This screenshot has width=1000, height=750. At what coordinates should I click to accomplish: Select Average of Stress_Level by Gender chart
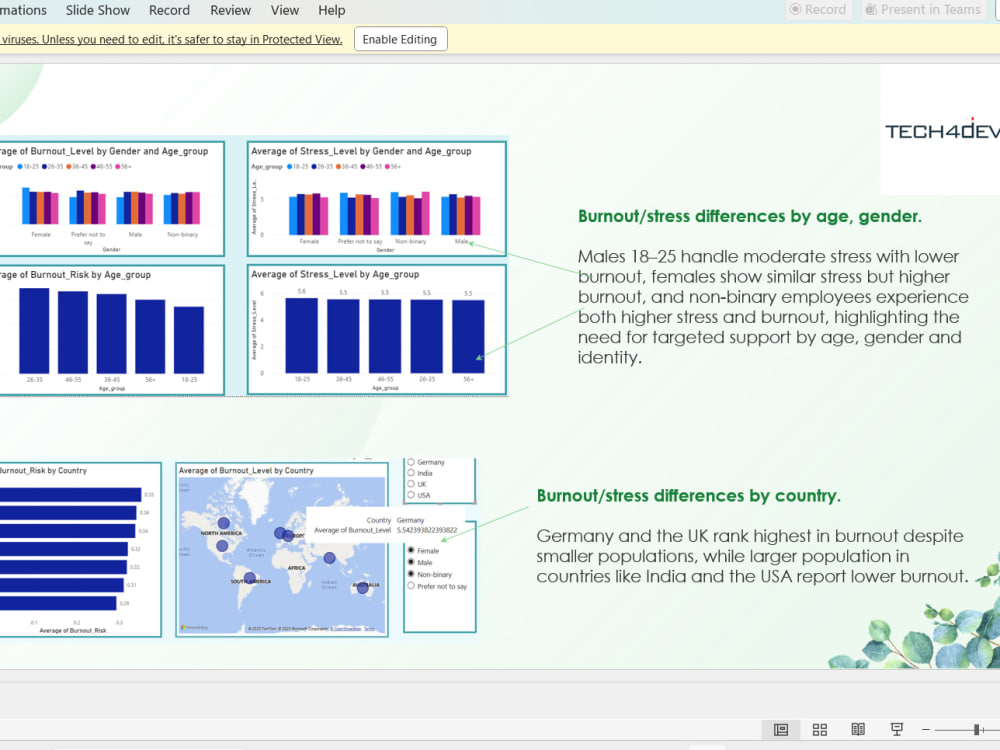click(x=376, y=198)
